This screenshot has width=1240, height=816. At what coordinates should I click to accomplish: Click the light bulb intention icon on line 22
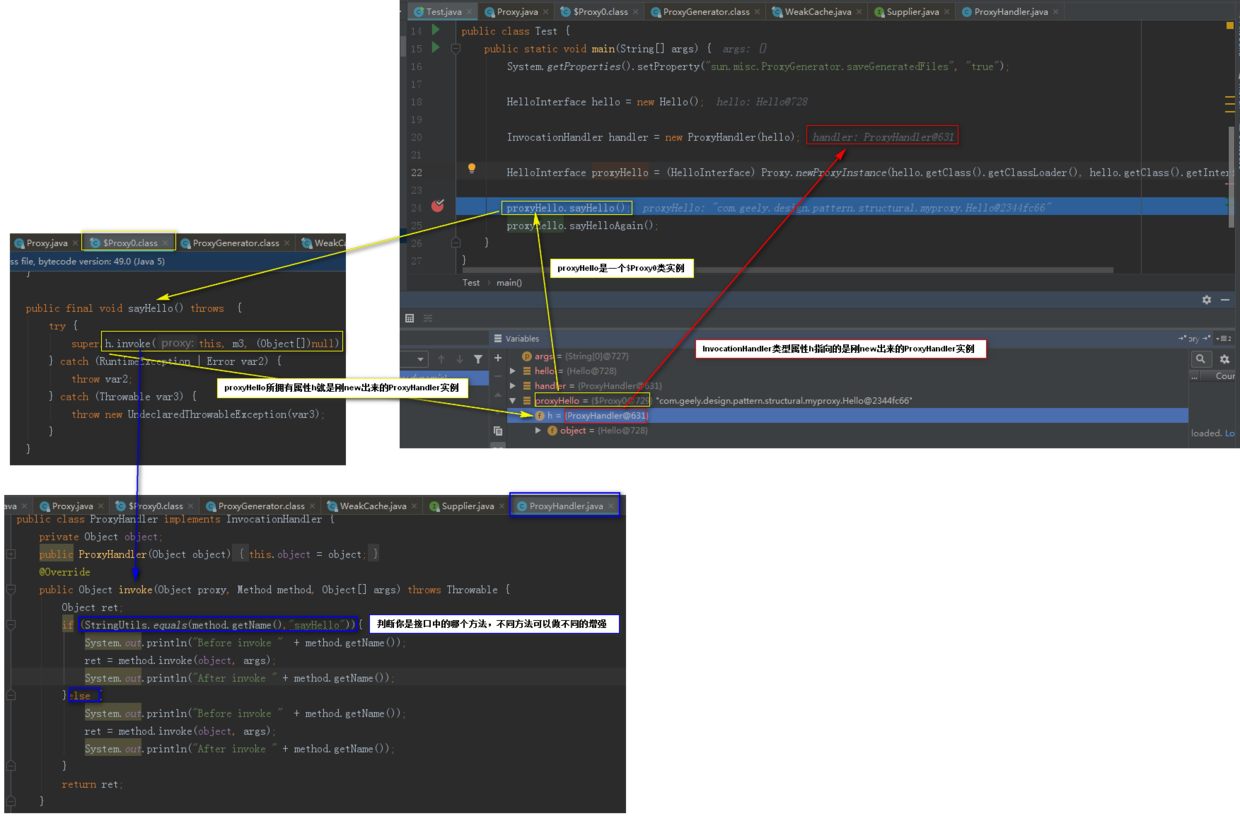(472, 169)
